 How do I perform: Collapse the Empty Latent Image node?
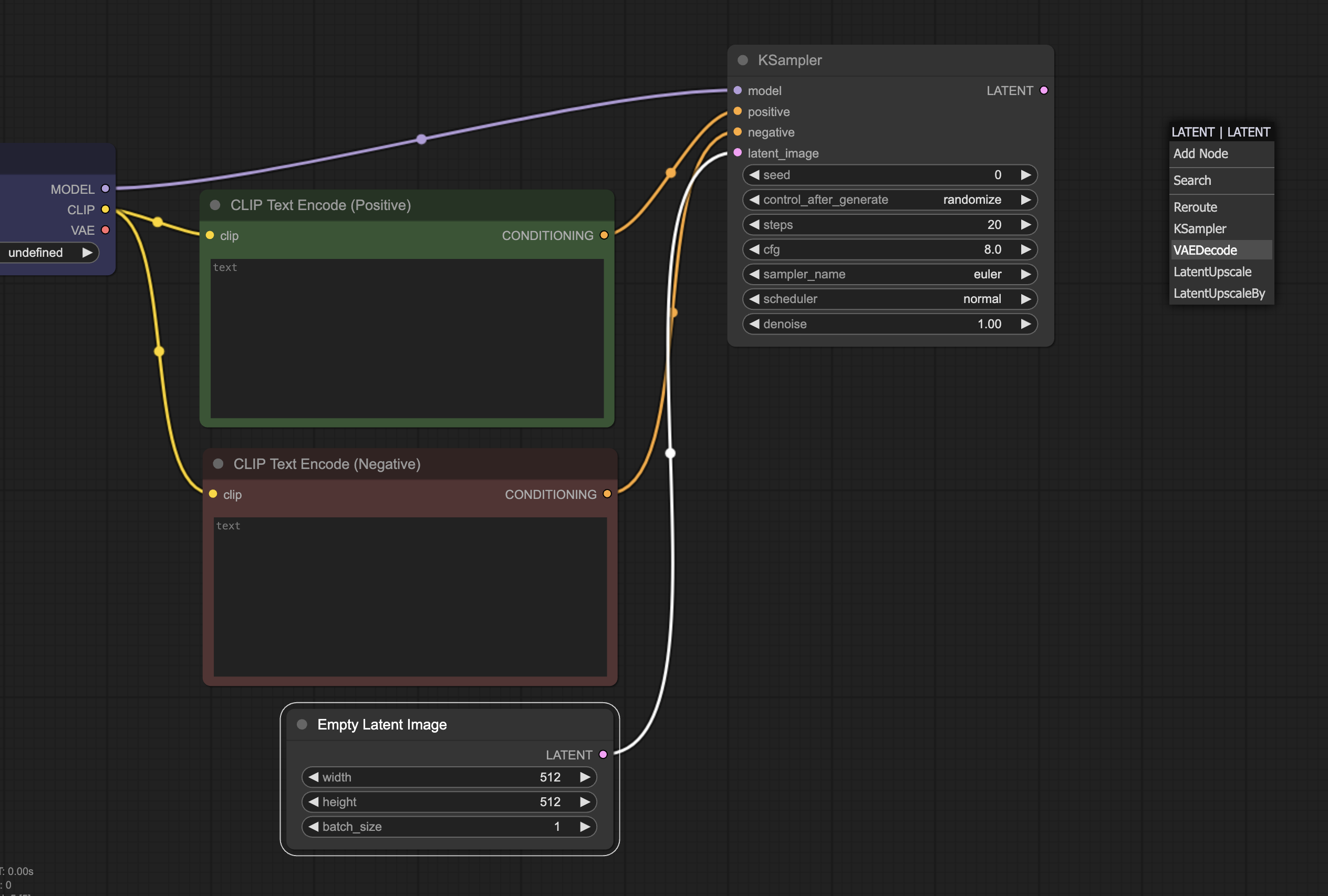point(302,725)
